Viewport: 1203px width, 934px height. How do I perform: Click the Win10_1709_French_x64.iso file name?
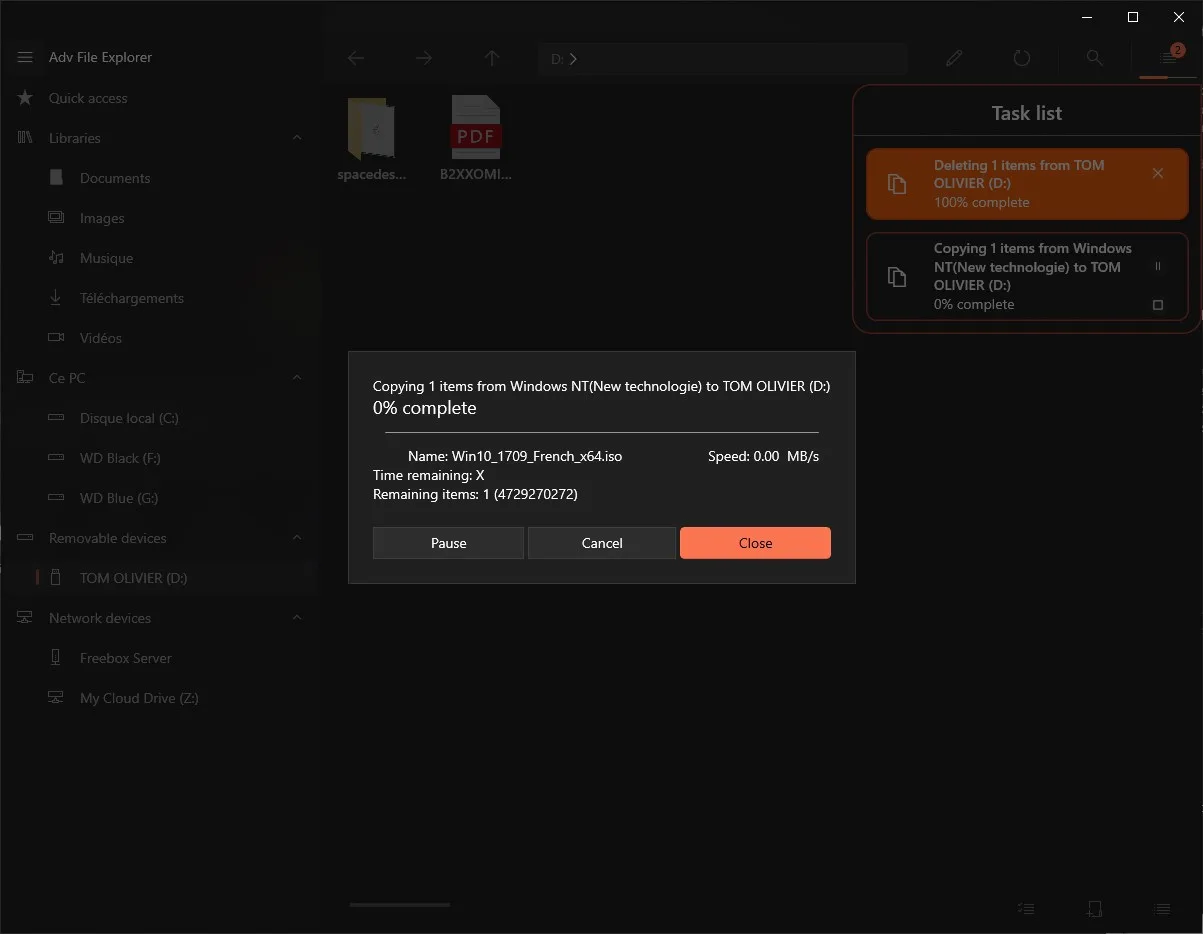[537, 456]
